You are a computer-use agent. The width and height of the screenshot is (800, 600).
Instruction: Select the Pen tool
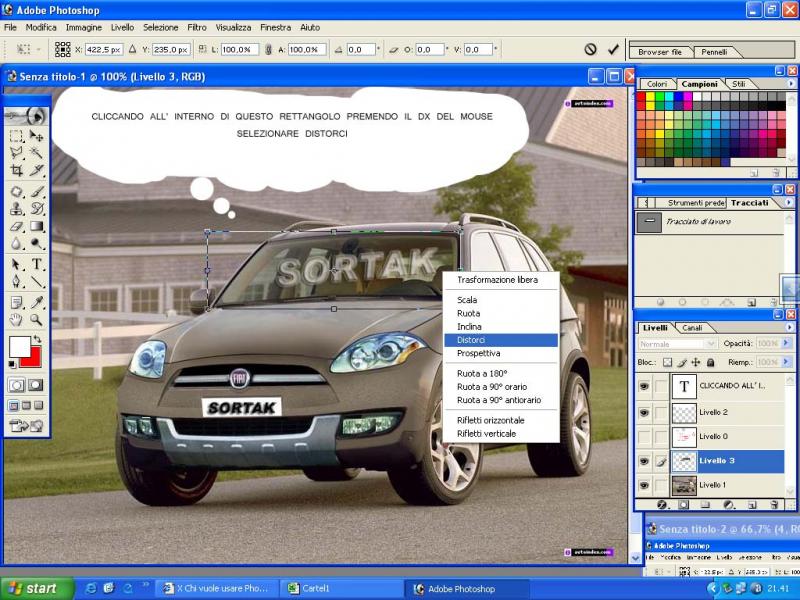(x=16, y=282)
